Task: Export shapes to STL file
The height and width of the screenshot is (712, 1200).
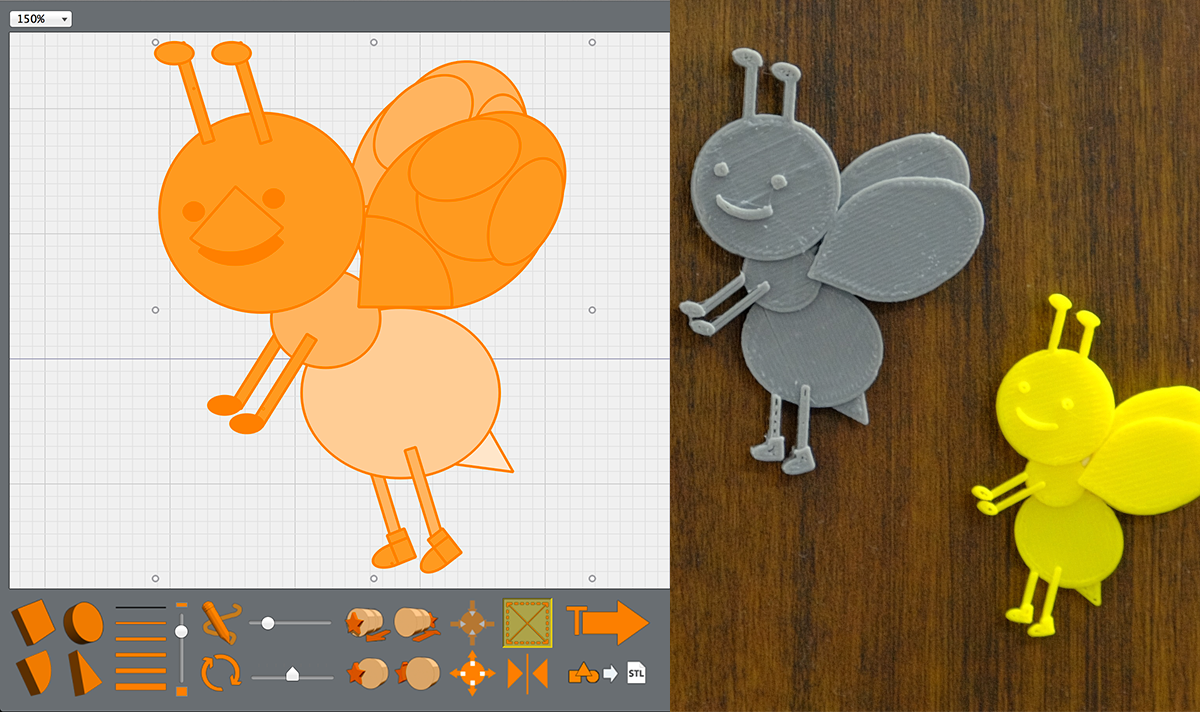Action: click(608, 673)
